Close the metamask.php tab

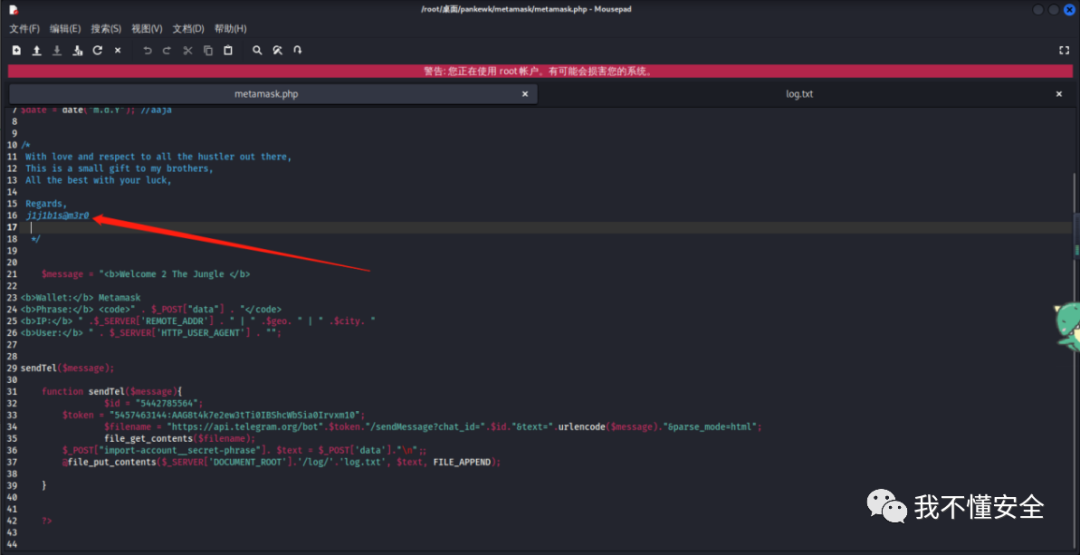pos(525,94)
